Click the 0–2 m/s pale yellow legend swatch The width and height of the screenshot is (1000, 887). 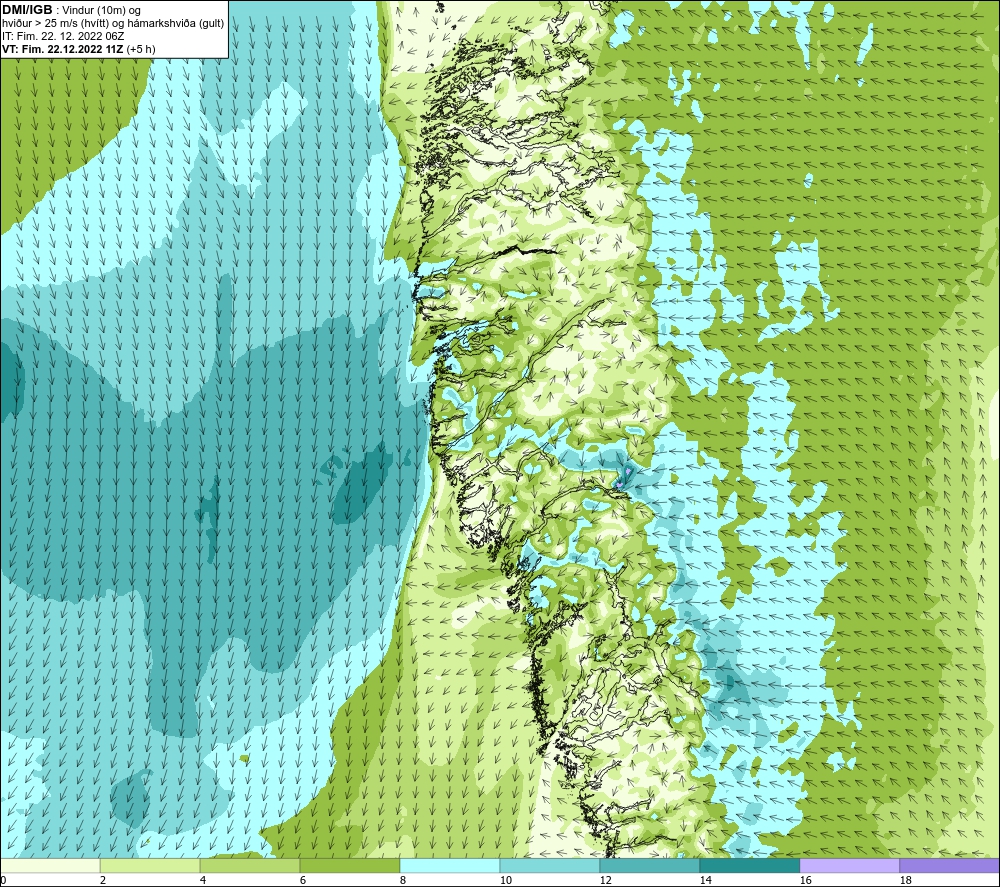[50, 865]
